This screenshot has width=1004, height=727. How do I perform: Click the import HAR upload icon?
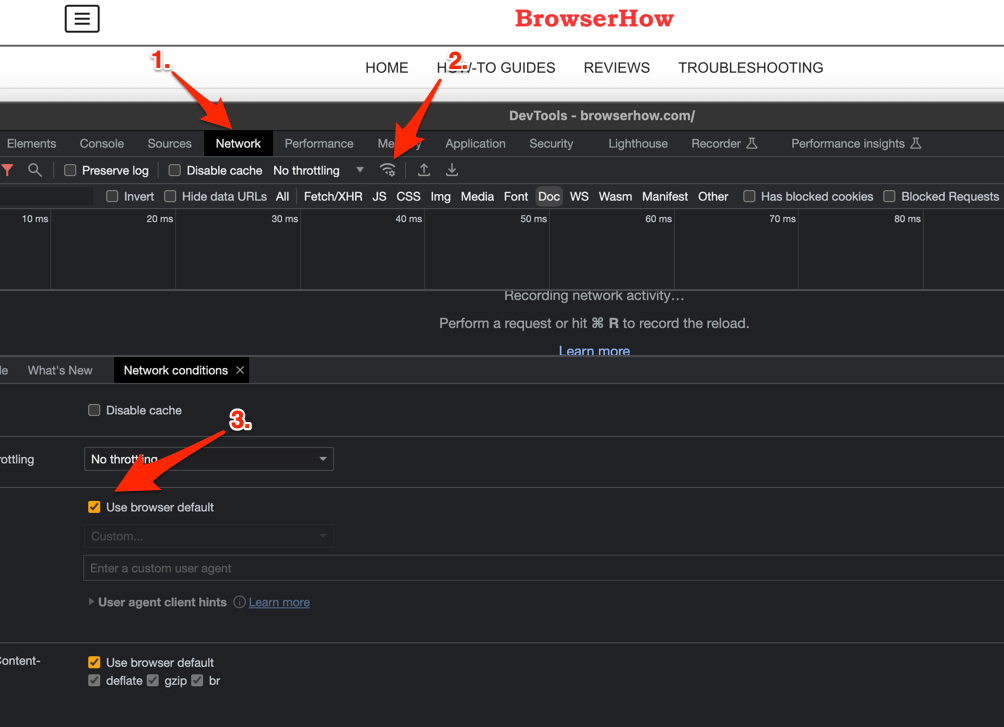pos(424,170)
